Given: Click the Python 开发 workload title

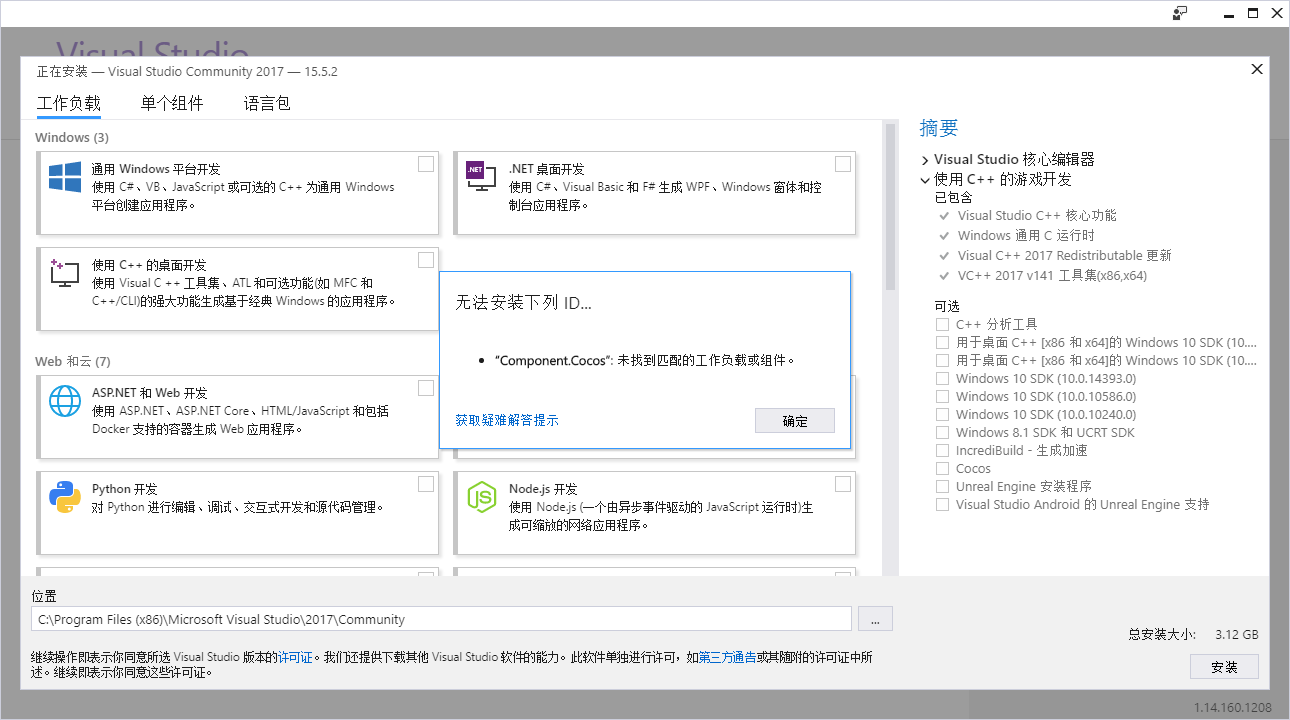Looking at the screenshot, I should (125, 489).
